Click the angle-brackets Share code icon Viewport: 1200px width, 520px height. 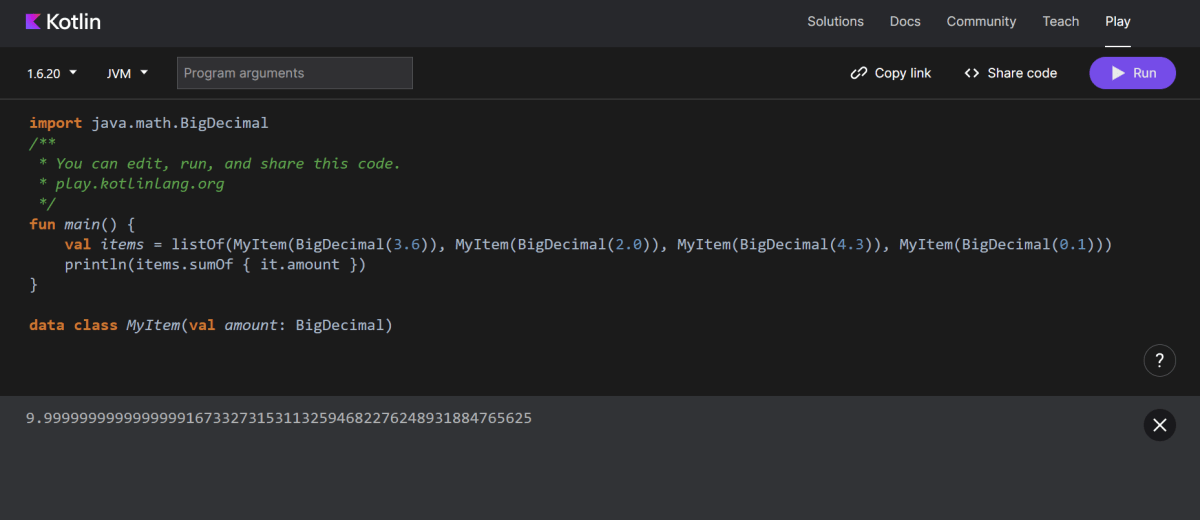(971, 73)
